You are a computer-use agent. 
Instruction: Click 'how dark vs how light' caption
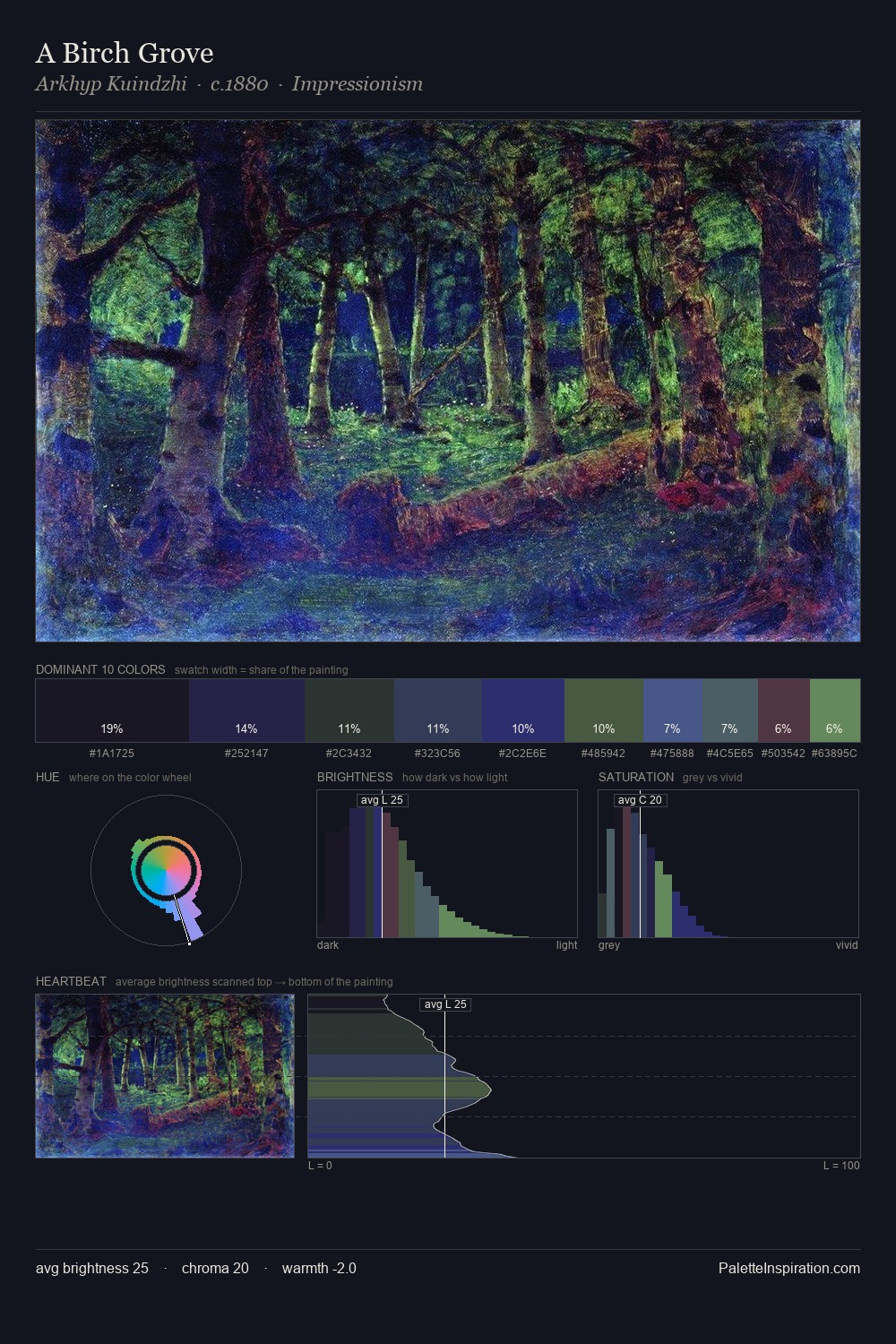[454, 777]
